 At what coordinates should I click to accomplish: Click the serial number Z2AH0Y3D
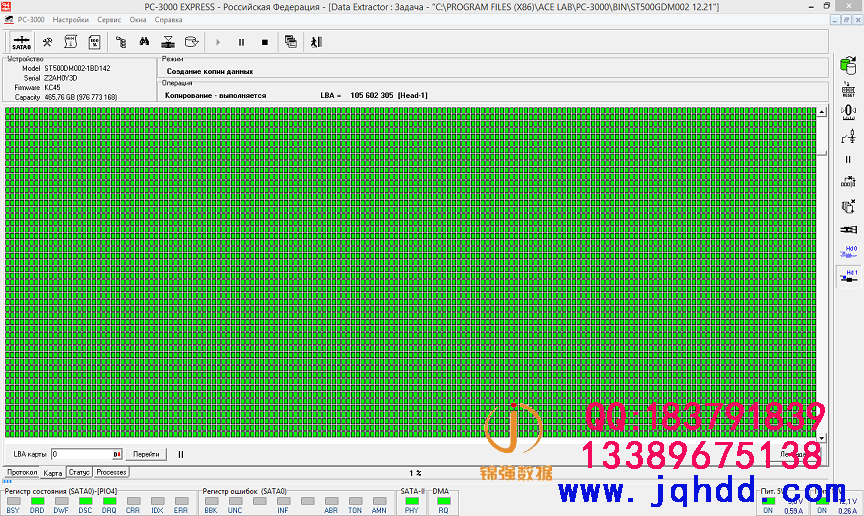click(x=61, y=78)
